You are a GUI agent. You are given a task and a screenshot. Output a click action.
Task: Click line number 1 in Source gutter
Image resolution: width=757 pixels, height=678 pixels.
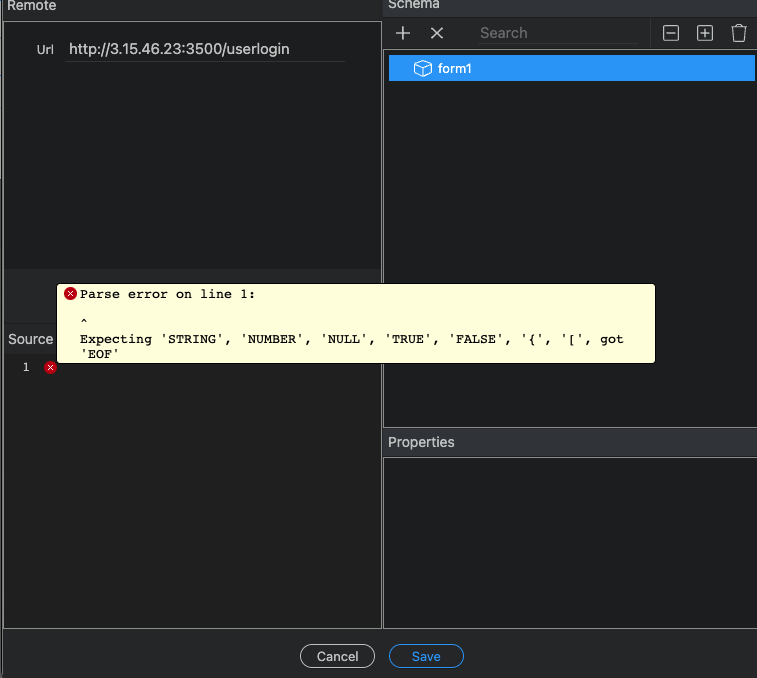26,367
